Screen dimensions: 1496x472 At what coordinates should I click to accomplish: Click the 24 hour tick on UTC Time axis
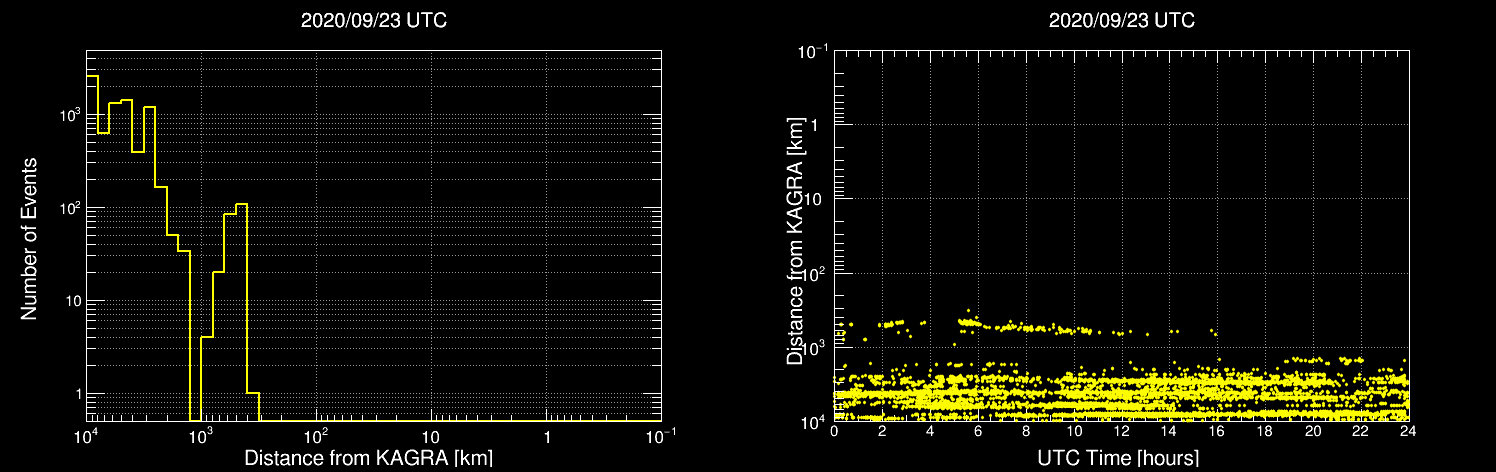1408,433
